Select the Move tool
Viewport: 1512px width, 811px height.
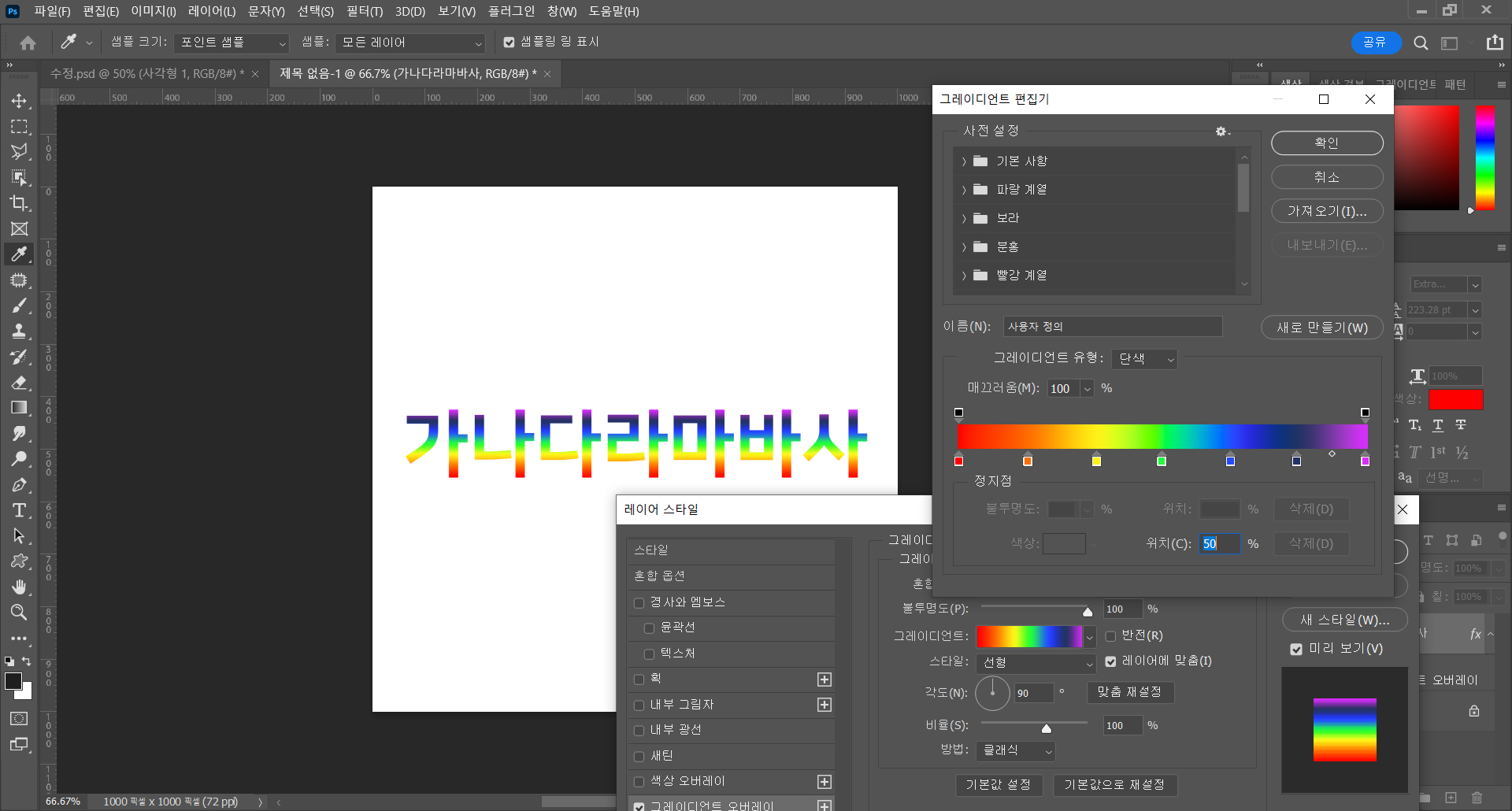19,101
